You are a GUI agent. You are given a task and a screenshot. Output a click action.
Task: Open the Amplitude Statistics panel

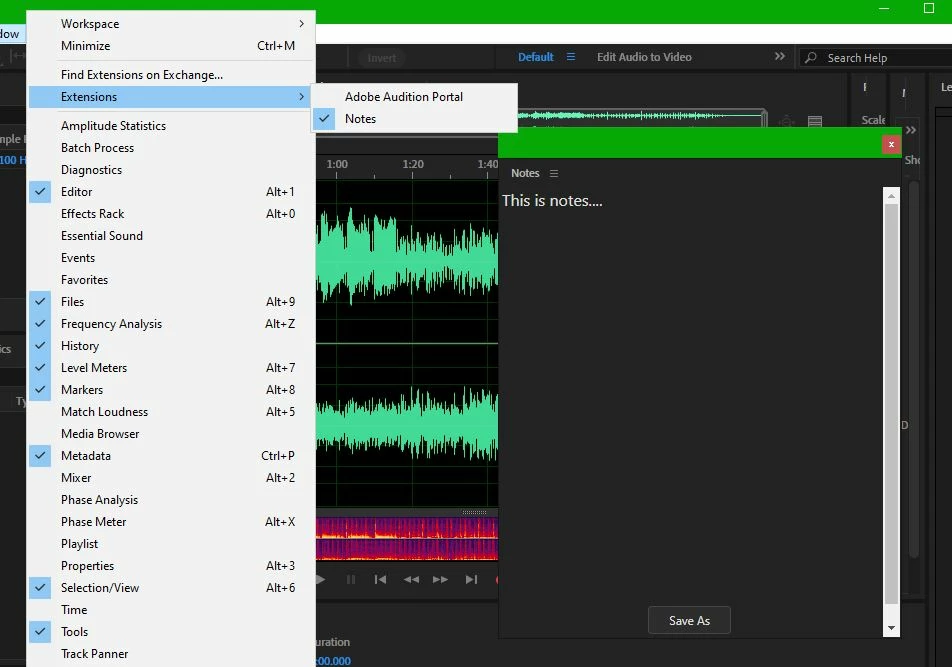172,126
